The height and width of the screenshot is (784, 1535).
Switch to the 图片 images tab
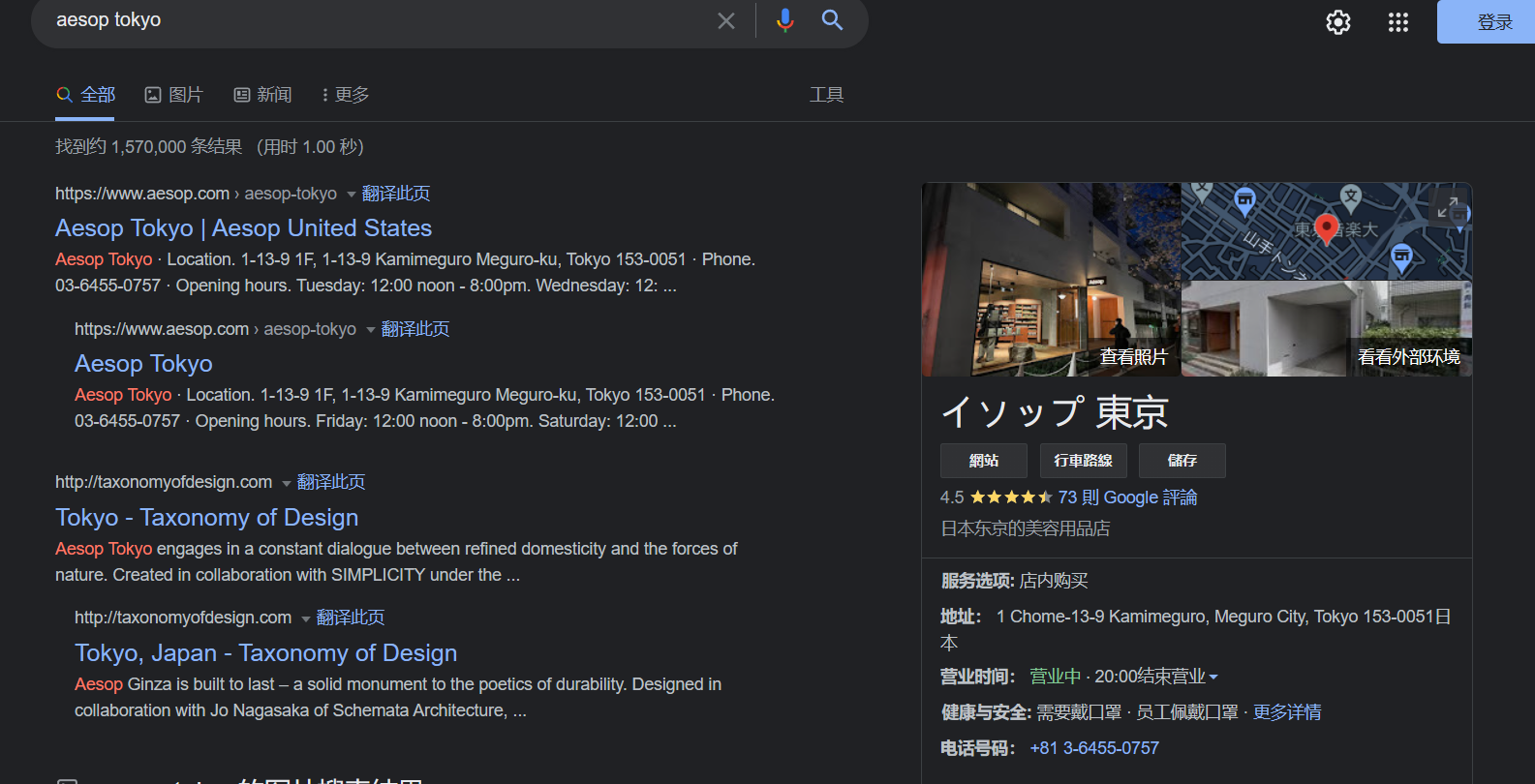pos(173,95)
